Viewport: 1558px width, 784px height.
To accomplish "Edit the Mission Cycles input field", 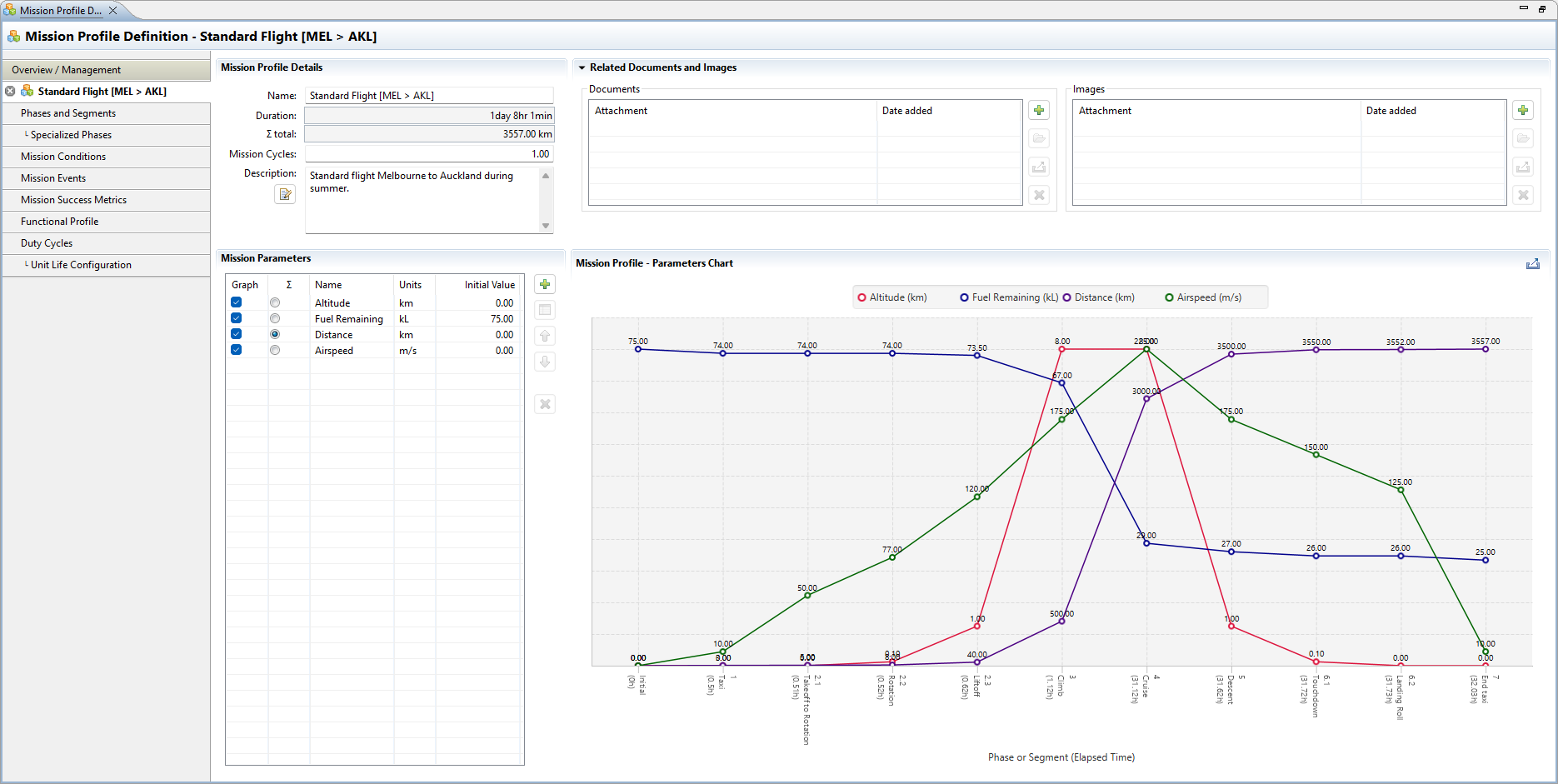I will [x=429, y=154].
